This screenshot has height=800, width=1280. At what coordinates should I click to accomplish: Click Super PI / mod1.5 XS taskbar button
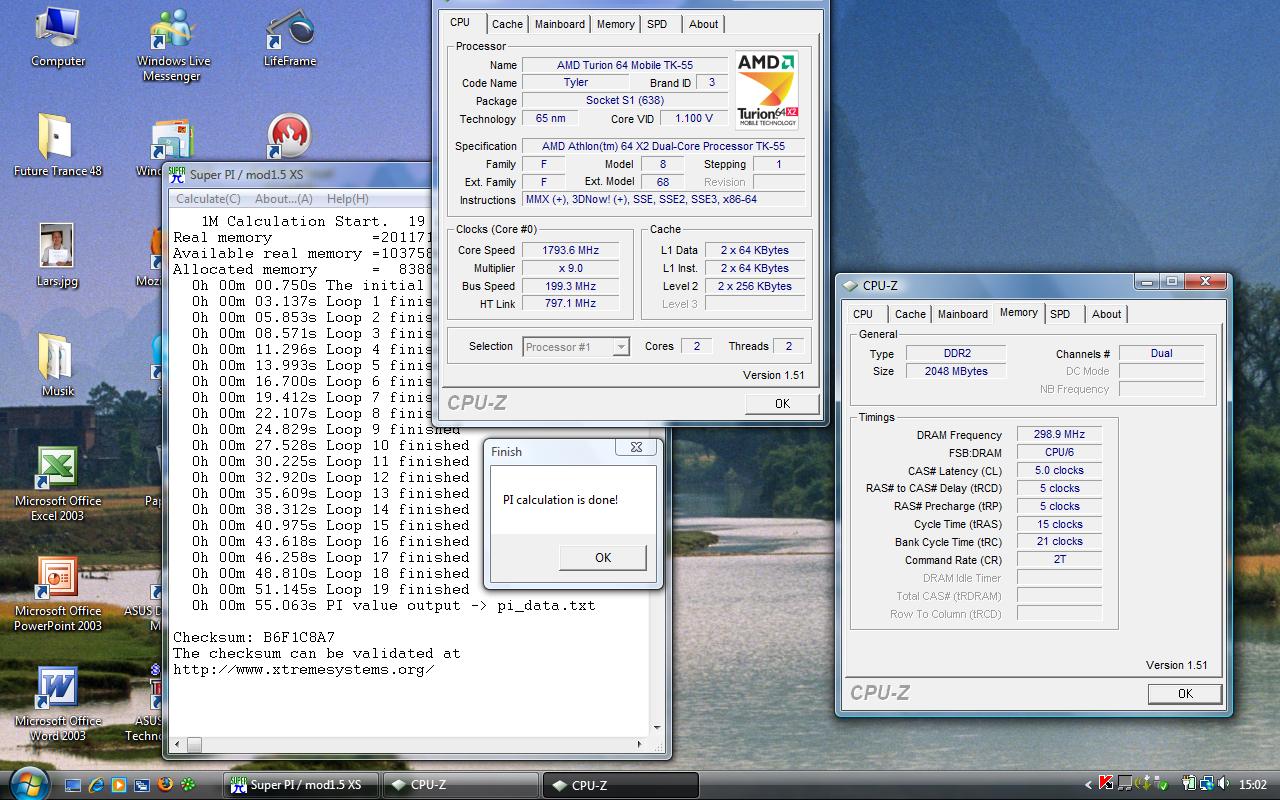(299, 785)
